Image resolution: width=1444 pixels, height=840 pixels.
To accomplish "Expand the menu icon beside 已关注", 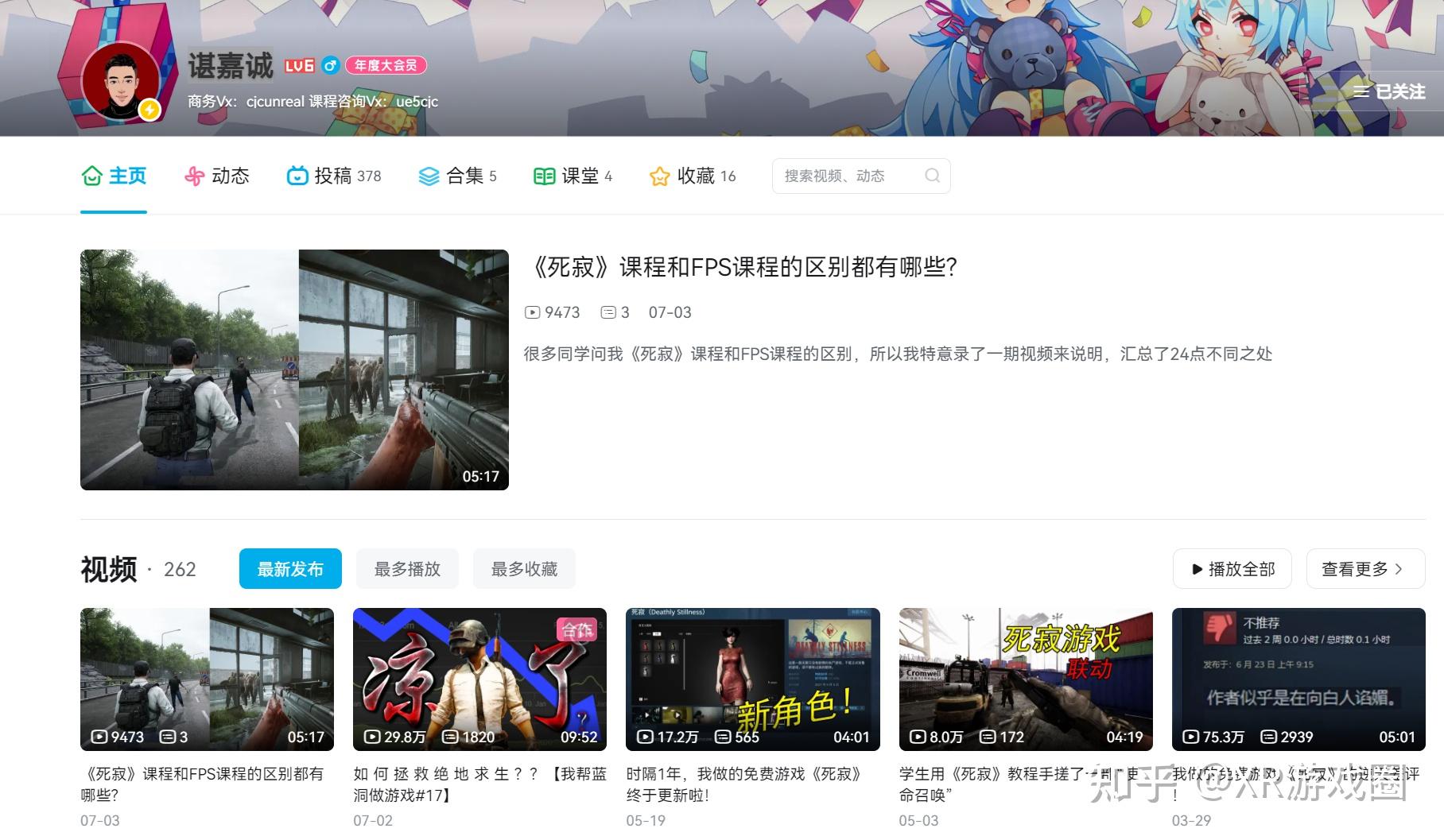I will pyautogui.click(x=1361, y=91).
